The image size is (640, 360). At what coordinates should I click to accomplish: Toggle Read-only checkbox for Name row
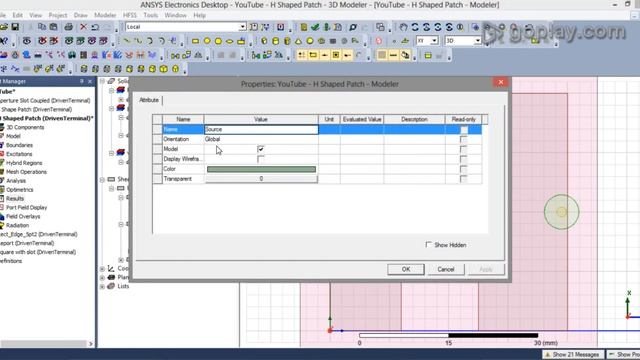pos(464,130)
